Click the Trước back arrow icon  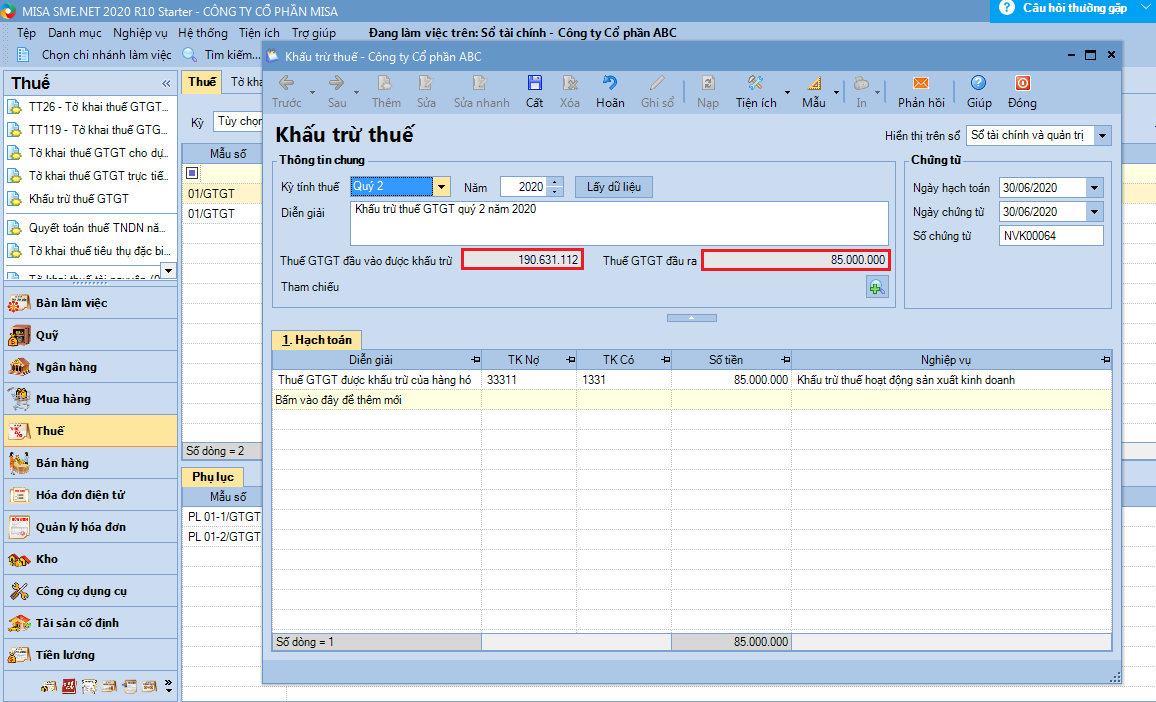tap(287, 83)
